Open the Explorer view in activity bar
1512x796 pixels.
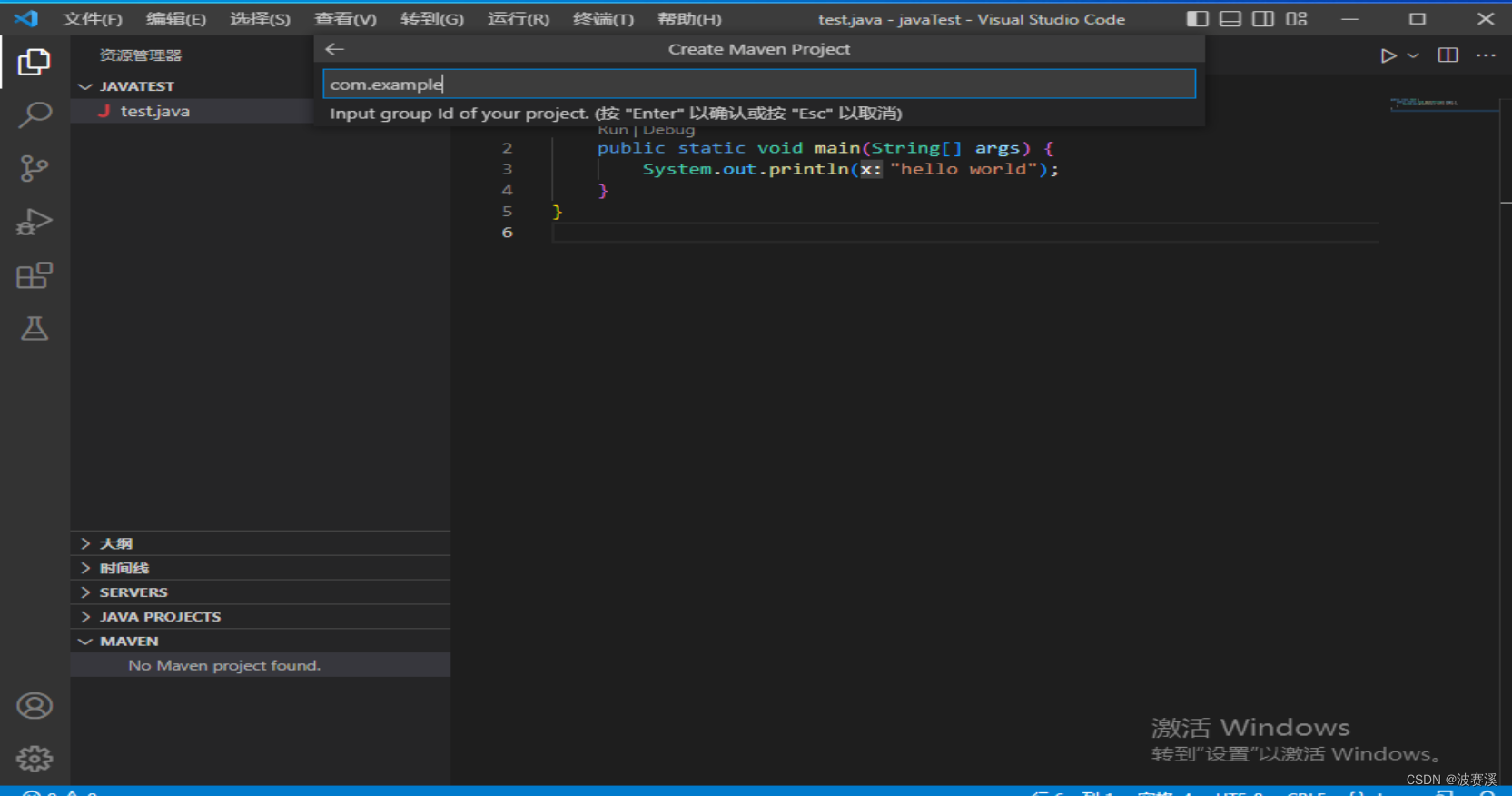coord(35,62)
